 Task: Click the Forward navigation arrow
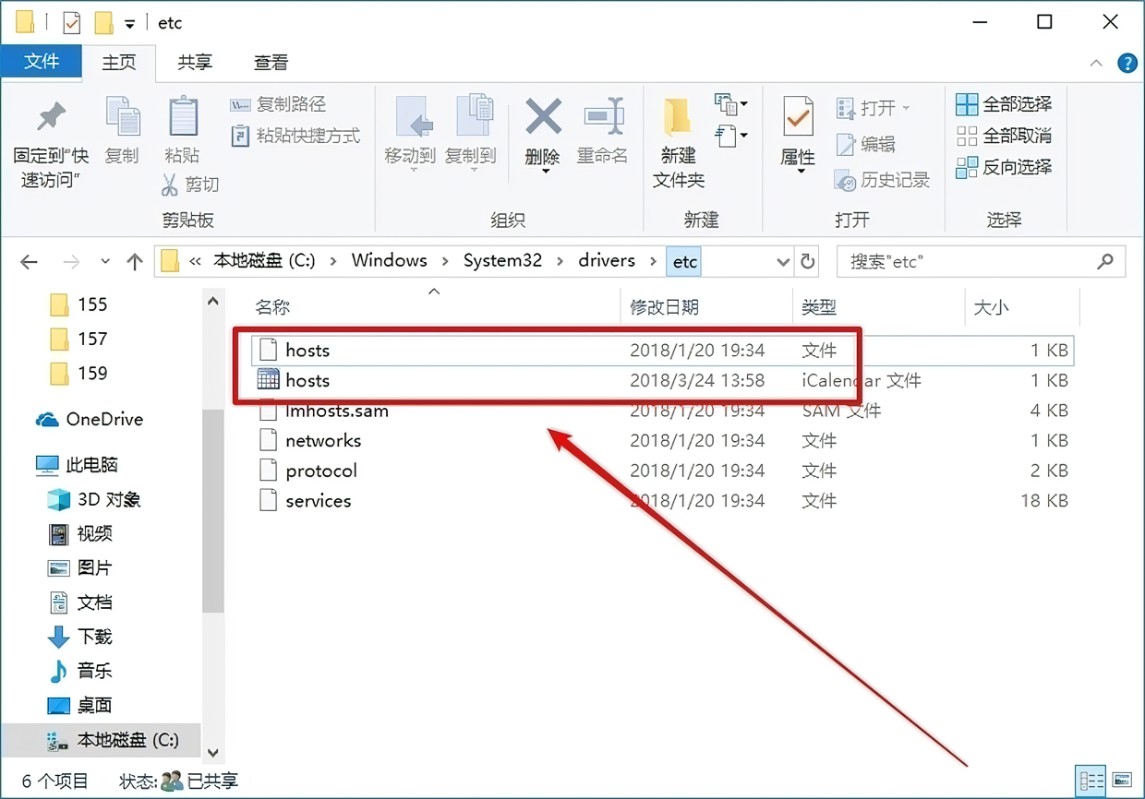(71, 261)
